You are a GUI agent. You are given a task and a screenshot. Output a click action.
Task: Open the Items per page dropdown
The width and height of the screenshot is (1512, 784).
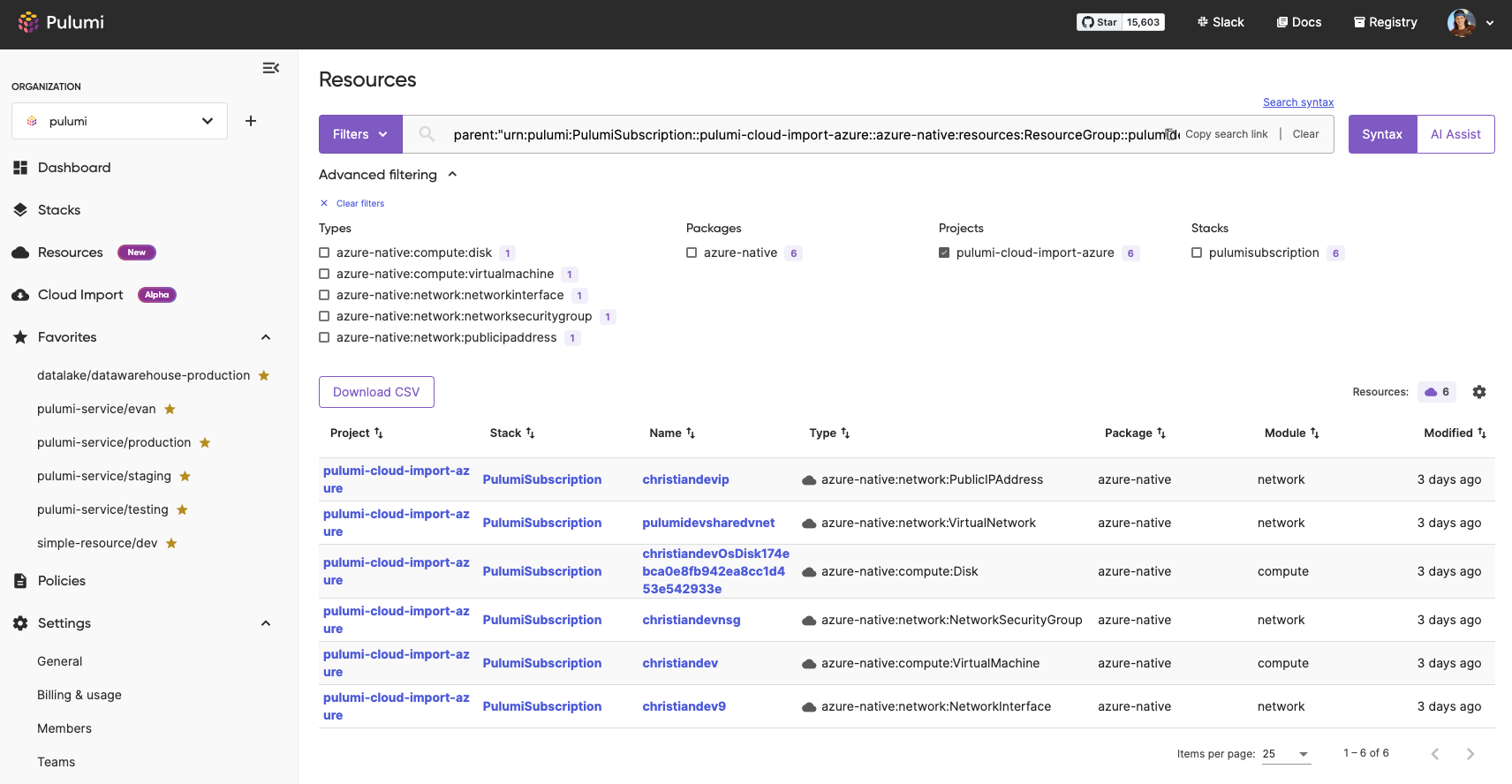pyautogui.click(x=1286, y=754)
